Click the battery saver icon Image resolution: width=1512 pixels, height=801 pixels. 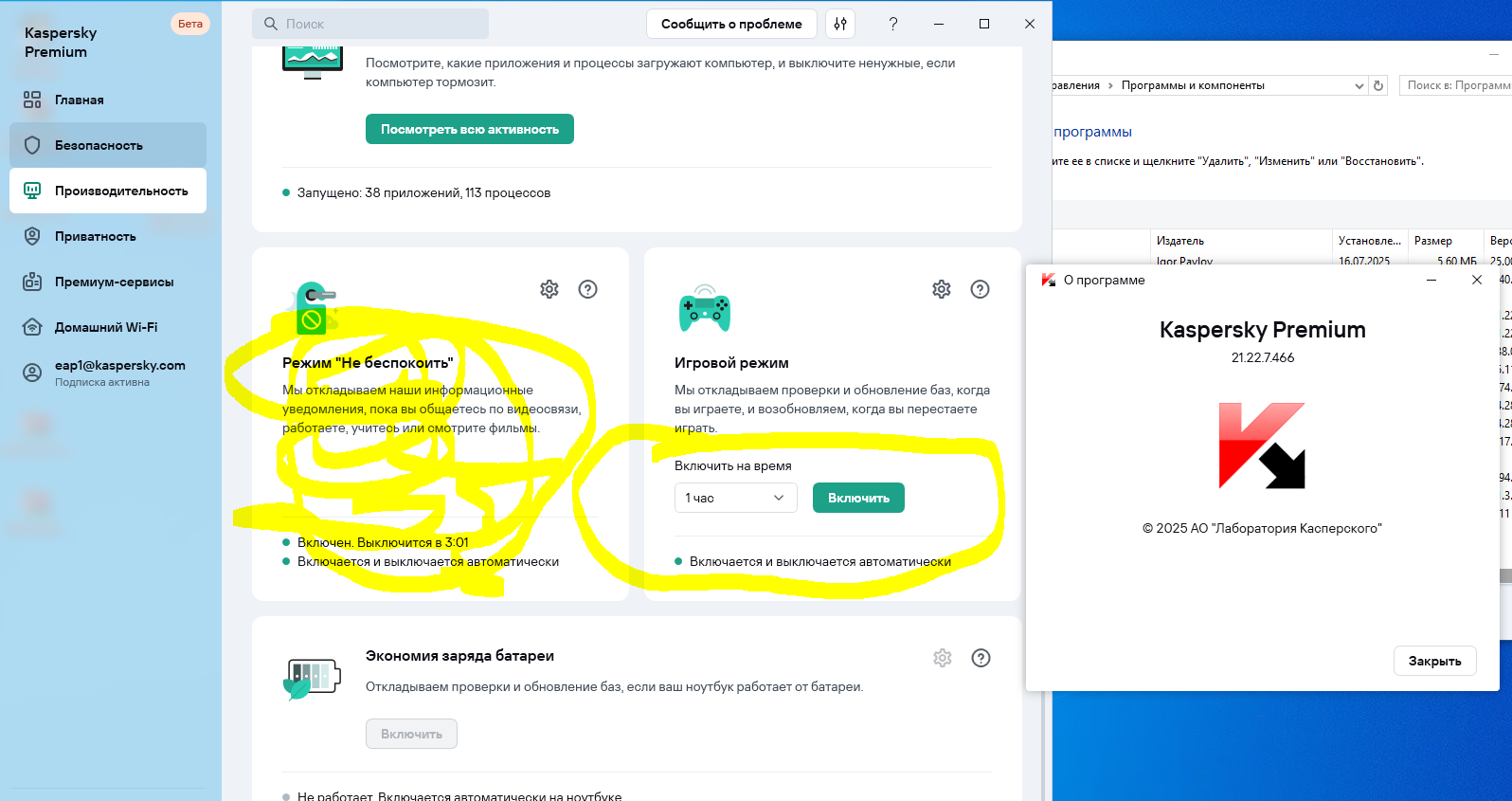pos(312,679)
